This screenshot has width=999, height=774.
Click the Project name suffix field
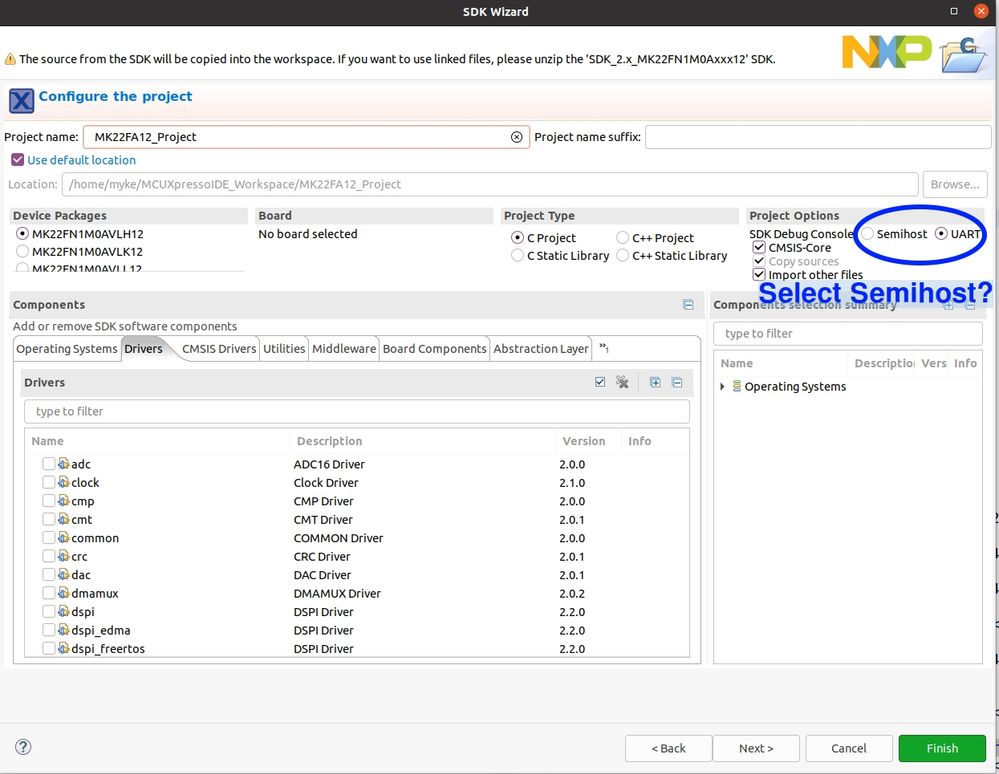[x=818, y=137]
